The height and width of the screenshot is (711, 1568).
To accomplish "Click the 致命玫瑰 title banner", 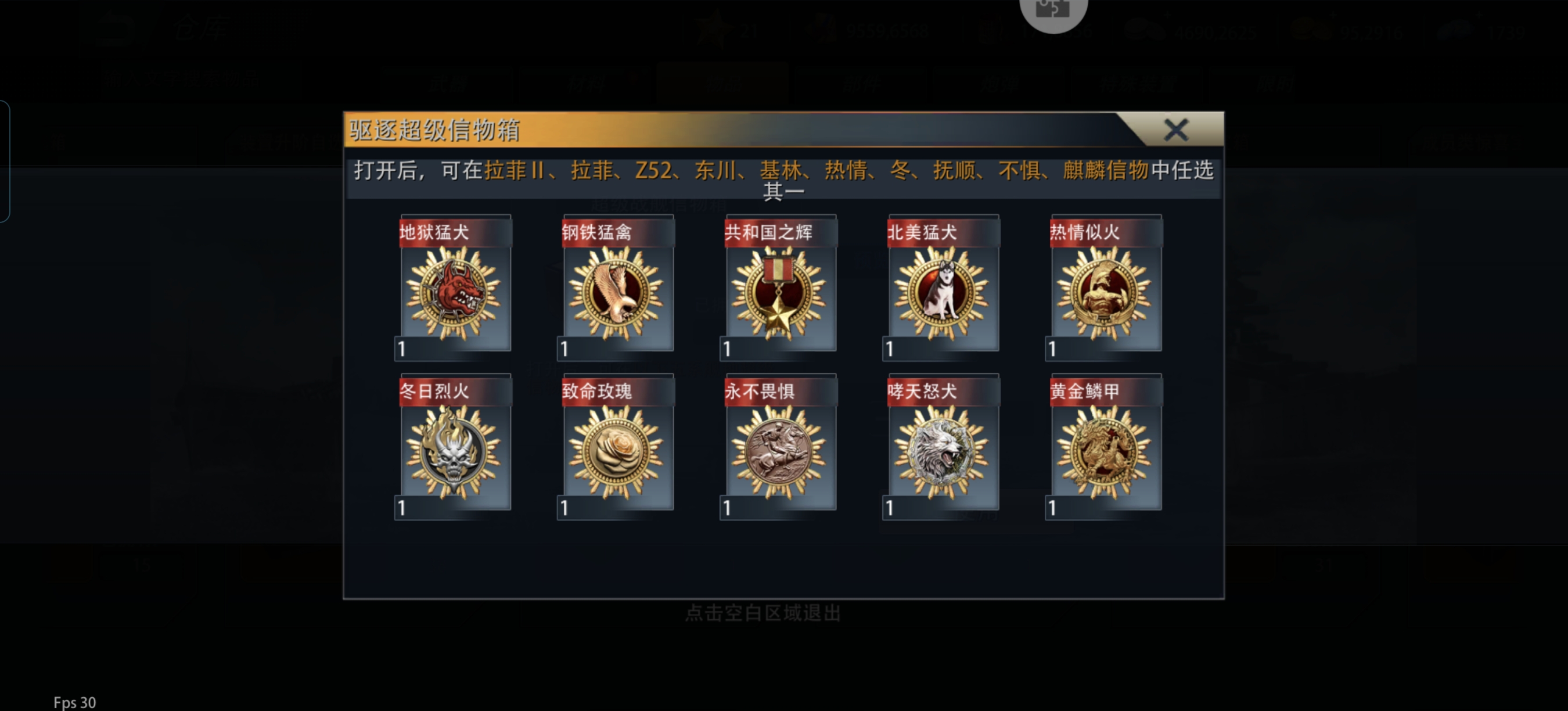I will 618,391.
